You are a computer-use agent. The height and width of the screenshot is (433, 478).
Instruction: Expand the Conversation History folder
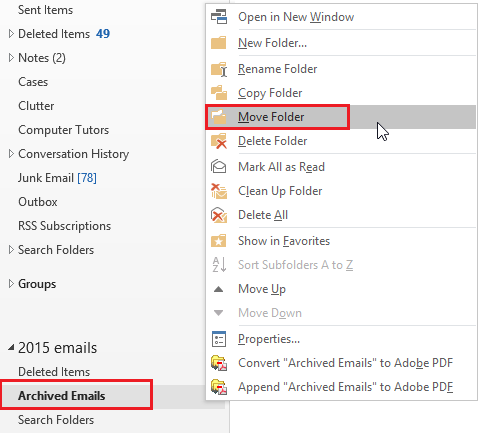pos(11,154)
